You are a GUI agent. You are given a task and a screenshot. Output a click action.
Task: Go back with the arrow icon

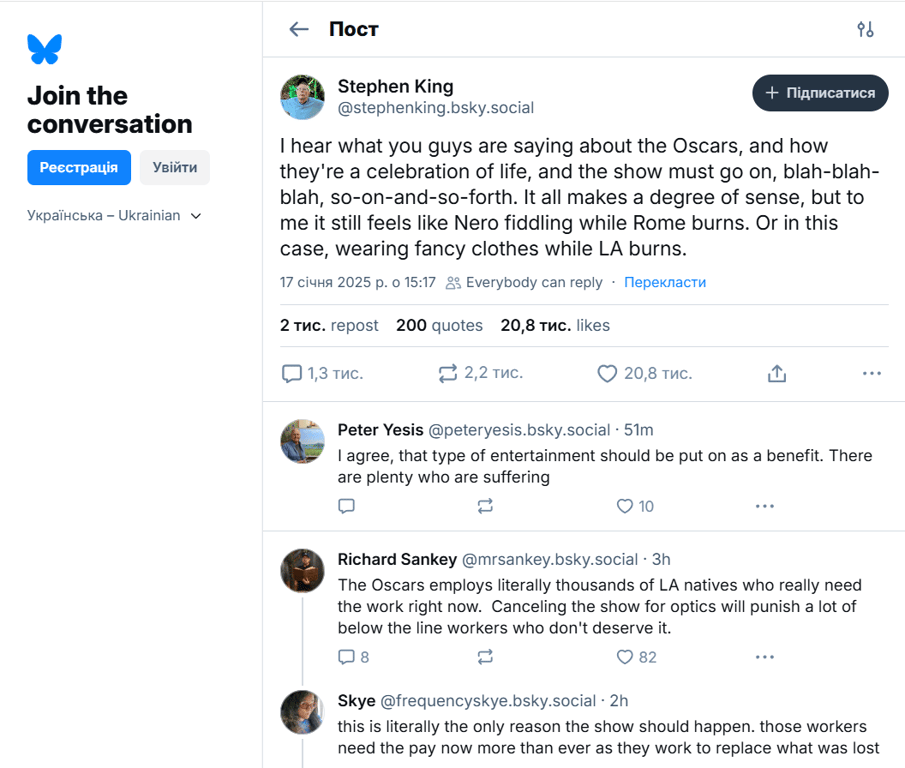click(x=299, y=29)
